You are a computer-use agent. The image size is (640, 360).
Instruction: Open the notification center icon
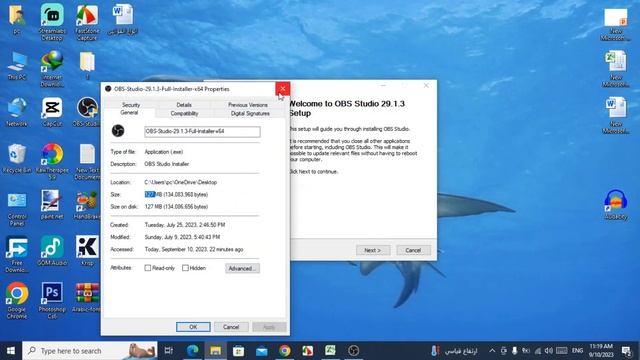[x=627, y=351]
